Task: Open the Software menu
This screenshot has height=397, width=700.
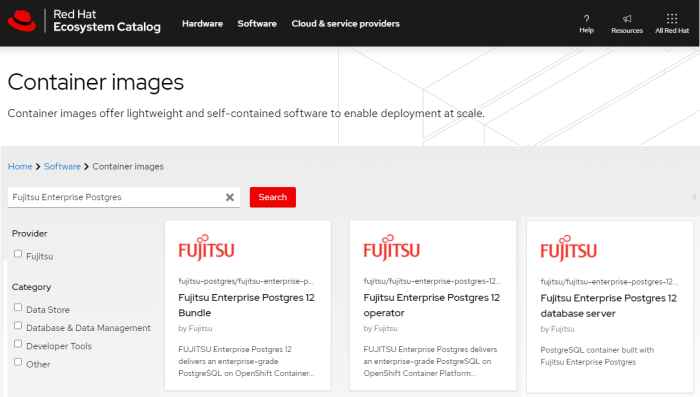Action: [x=257, y=24]
